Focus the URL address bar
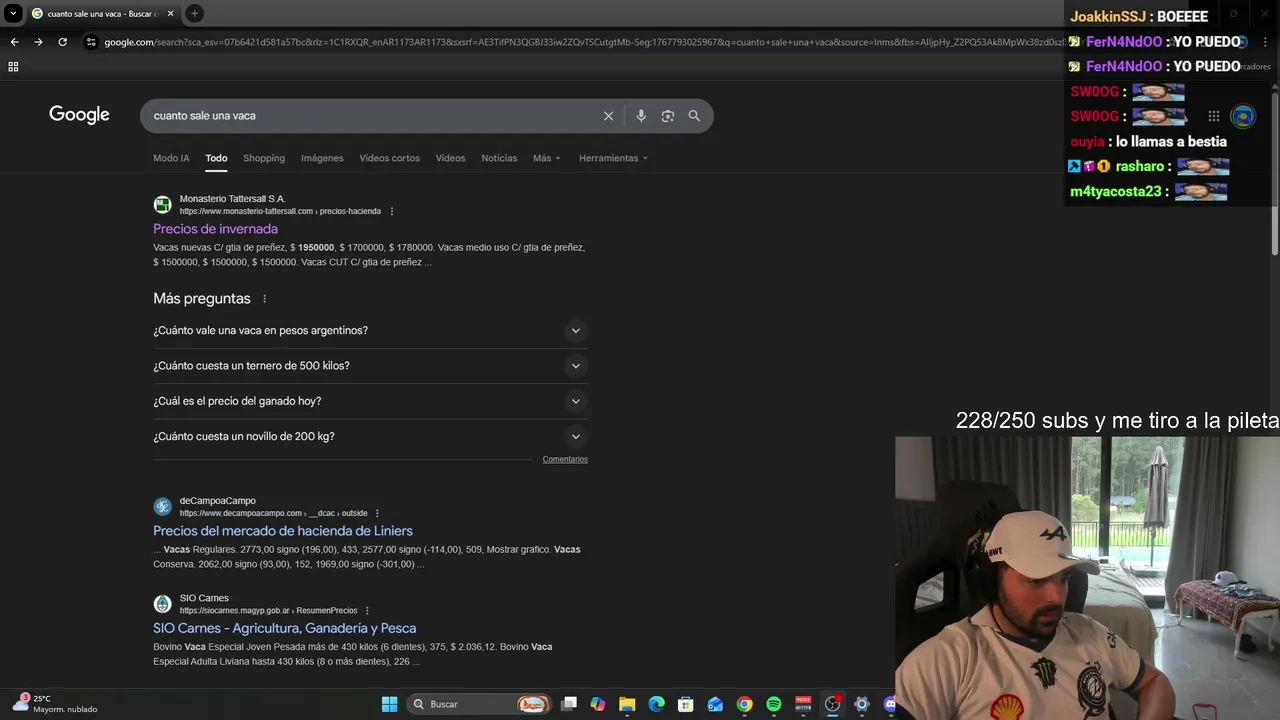This screenshot has height=720, width=1280. (x=585, y=42)
